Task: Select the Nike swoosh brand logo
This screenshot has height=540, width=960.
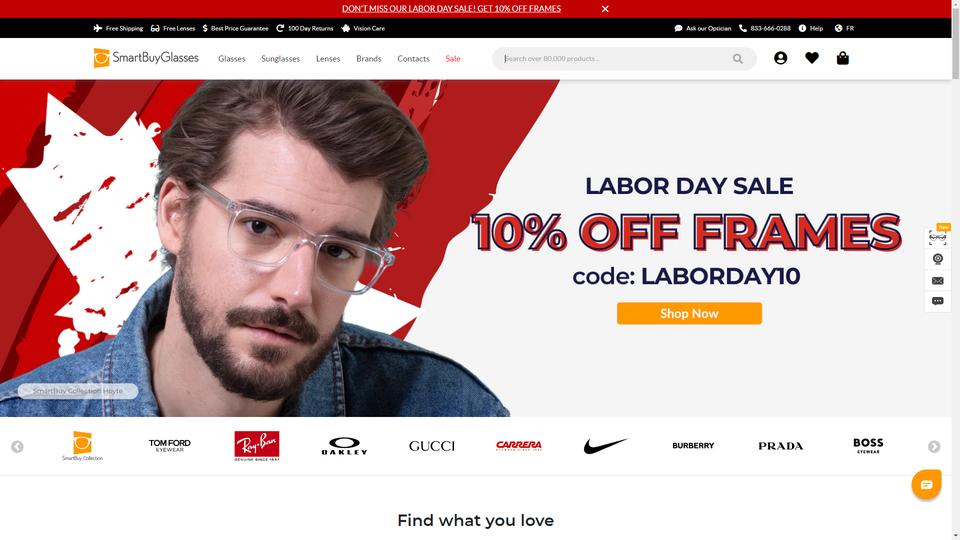Action: pyautogui.click(x=606, y=446)
